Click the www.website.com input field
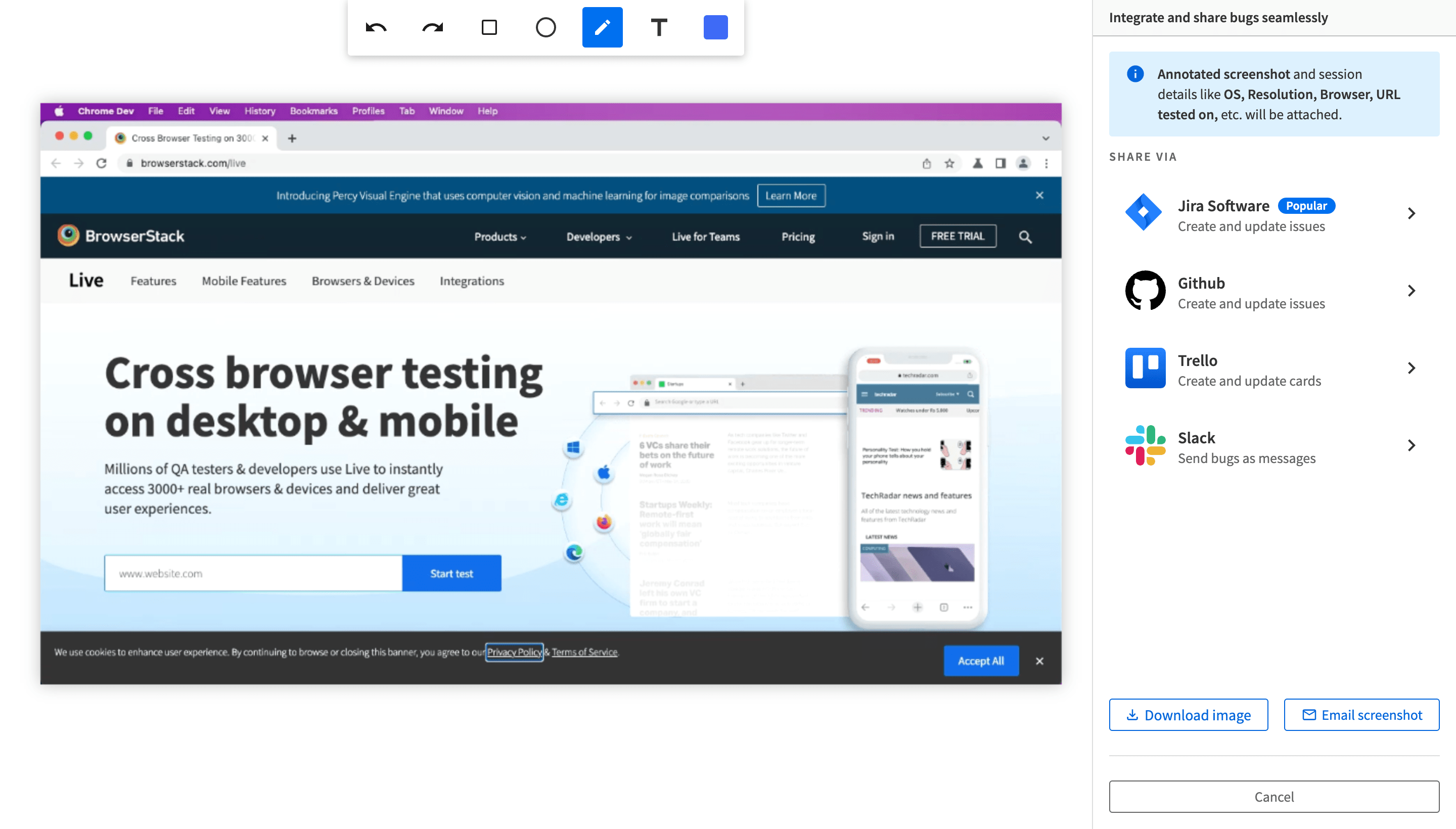 point(253,573)
